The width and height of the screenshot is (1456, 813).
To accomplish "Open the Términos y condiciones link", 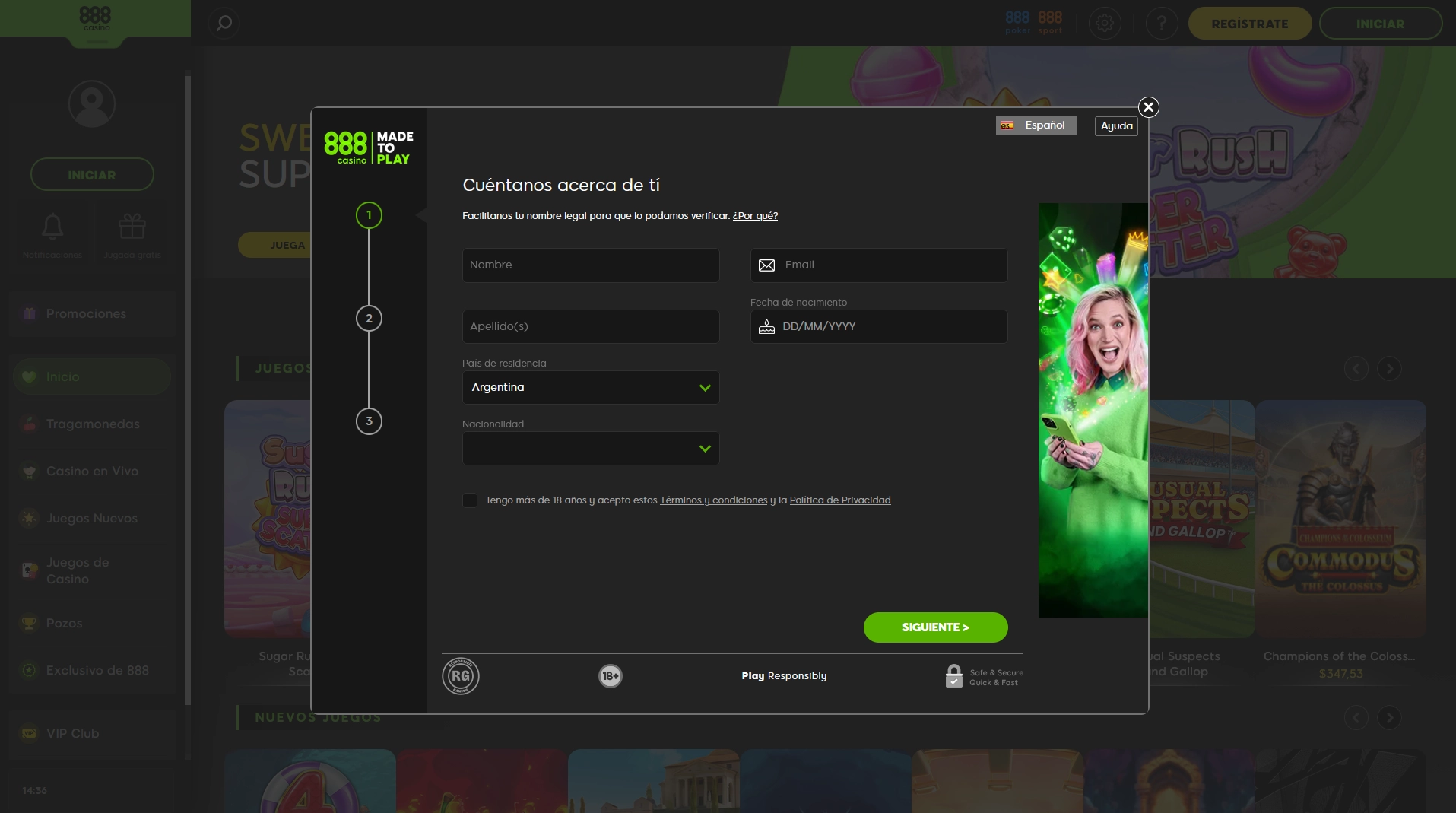I will pos(713,500).
